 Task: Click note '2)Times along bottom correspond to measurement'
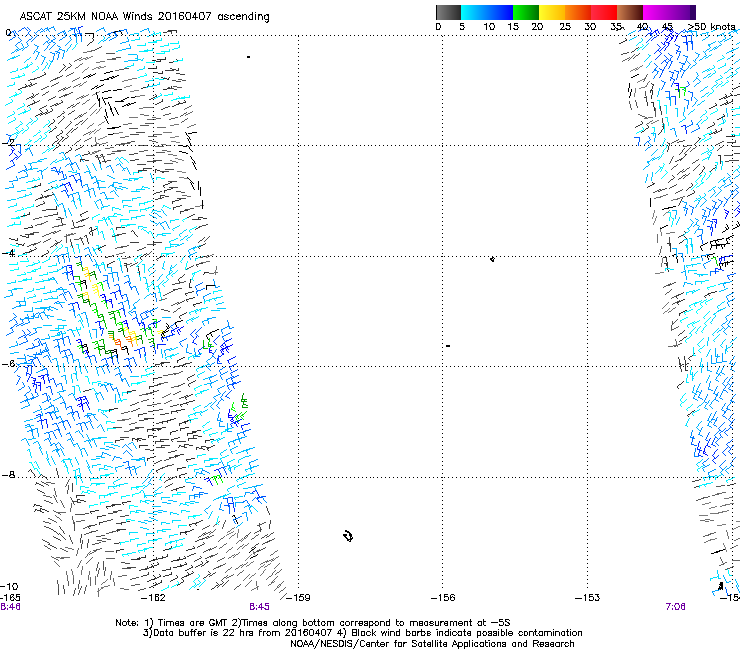(x=359, y=623)
